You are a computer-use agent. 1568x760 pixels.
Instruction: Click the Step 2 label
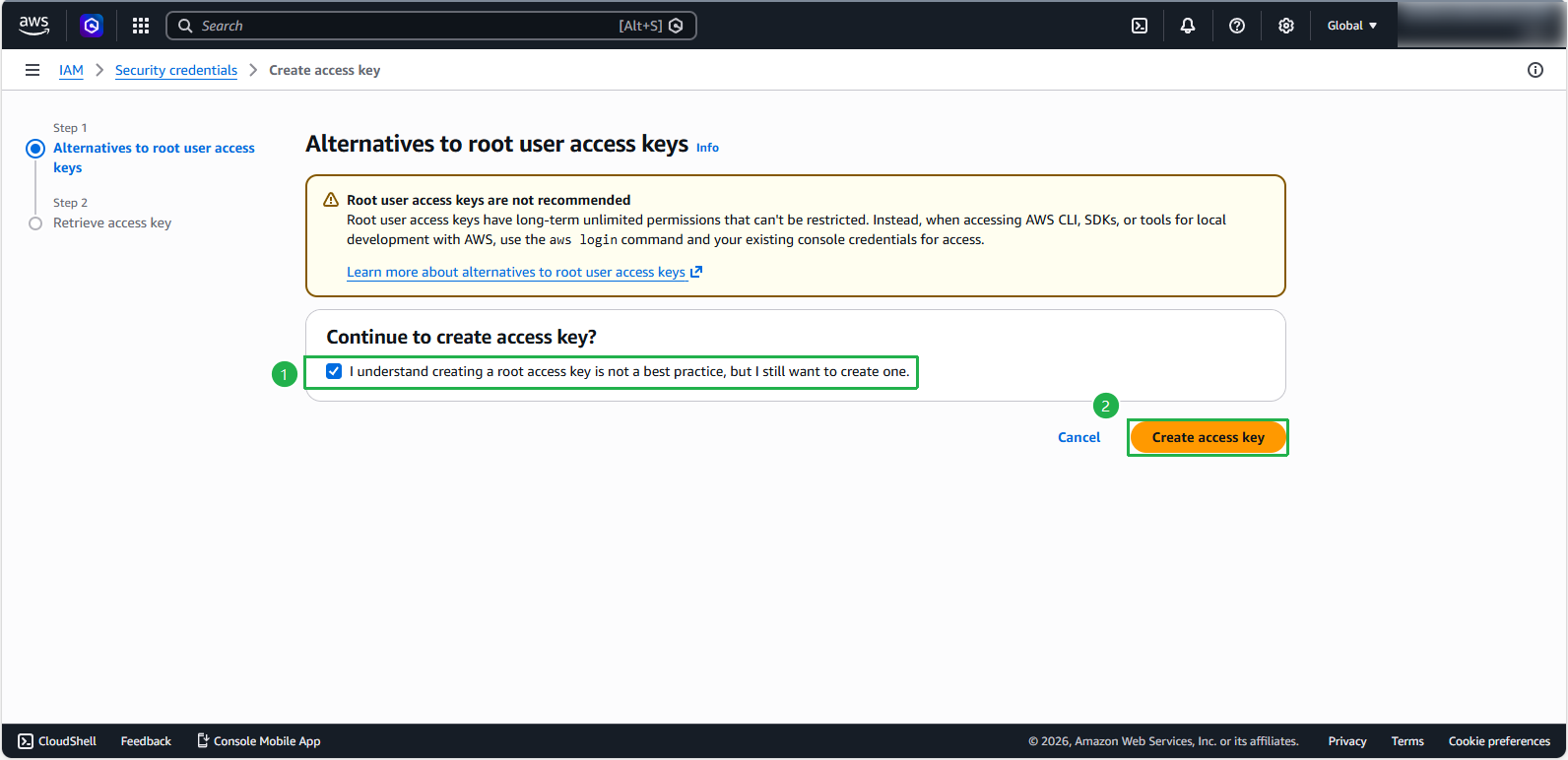click(70, 203)
